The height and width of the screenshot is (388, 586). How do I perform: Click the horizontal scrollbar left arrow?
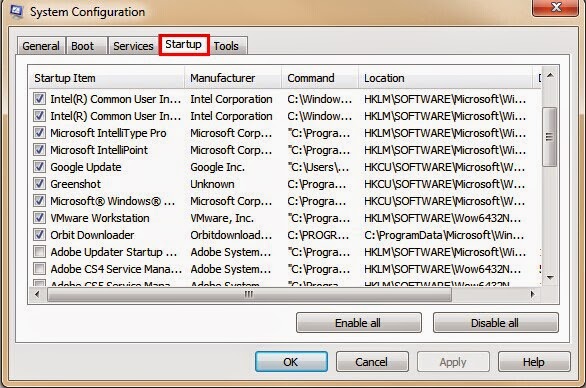click(x=37, y=295)
